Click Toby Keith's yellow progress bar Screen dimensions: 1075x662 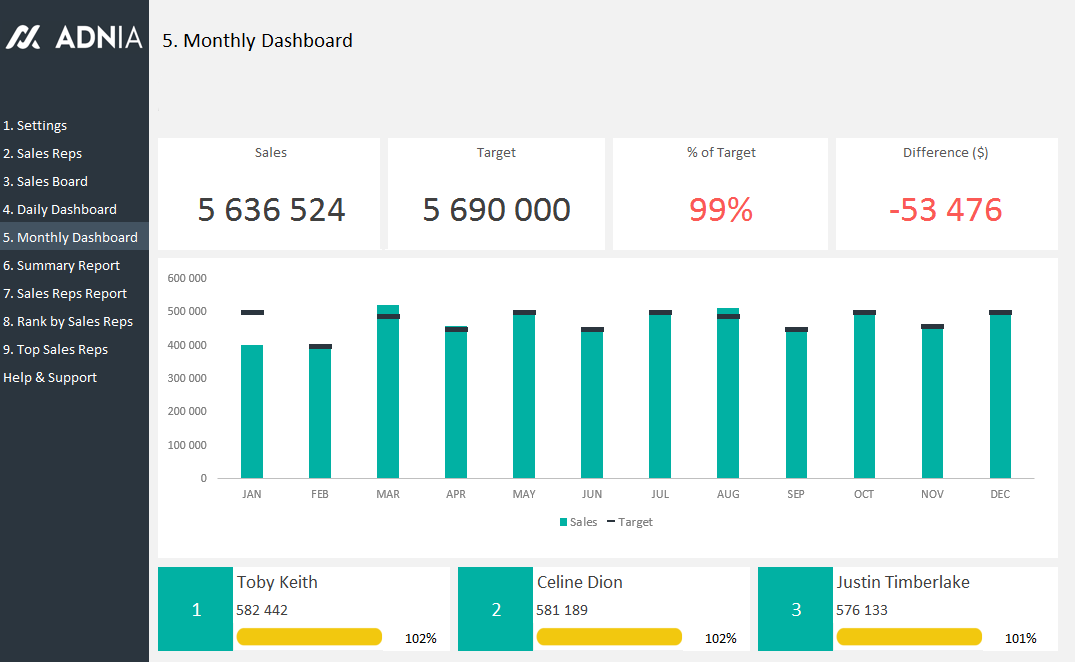309,637
